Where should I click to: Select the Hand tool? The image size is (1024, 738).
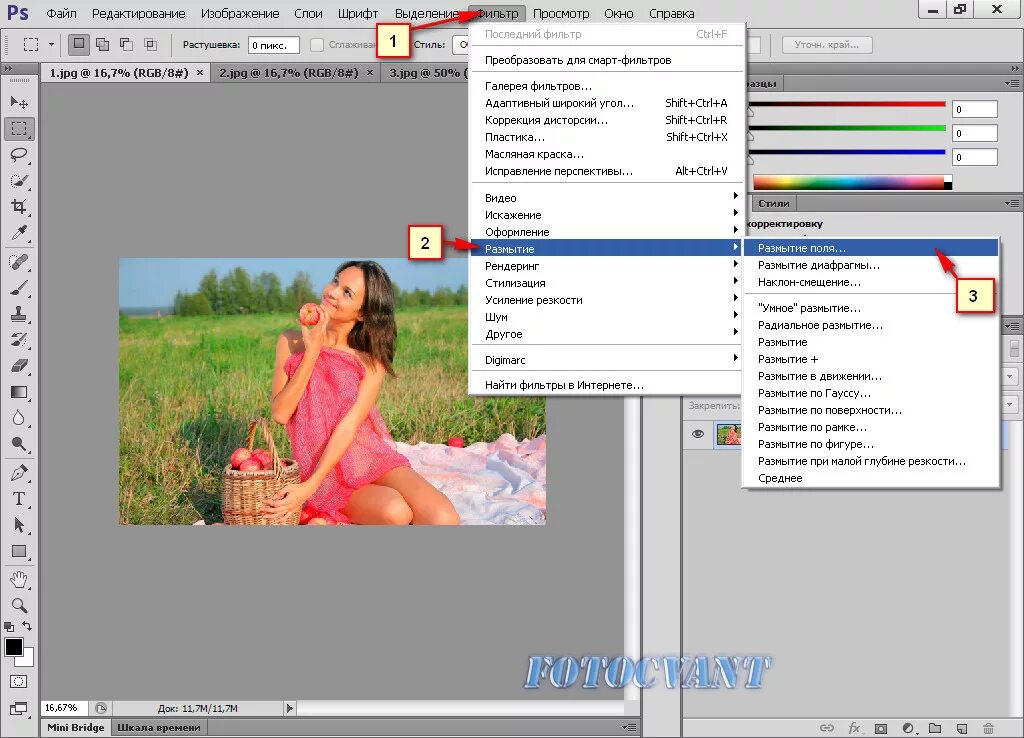tap(19, 579)
